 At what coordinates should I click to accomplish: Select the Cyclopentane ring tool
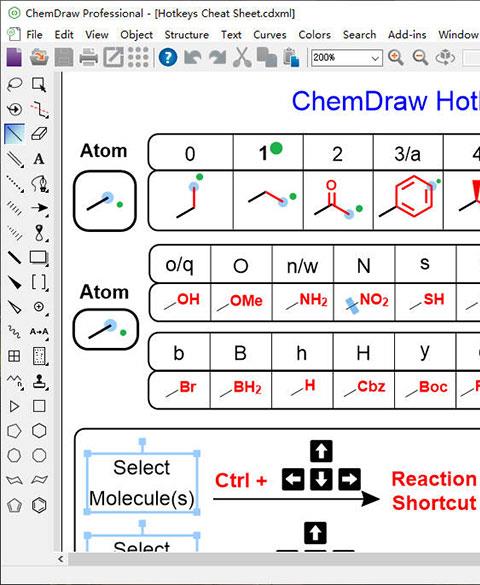tap(15, 431)
